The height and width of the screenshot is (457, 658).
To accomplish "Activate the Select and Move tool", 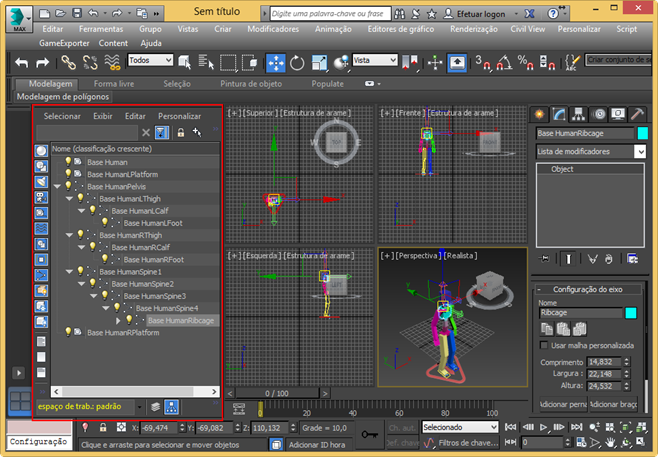I will coord(276,63).
